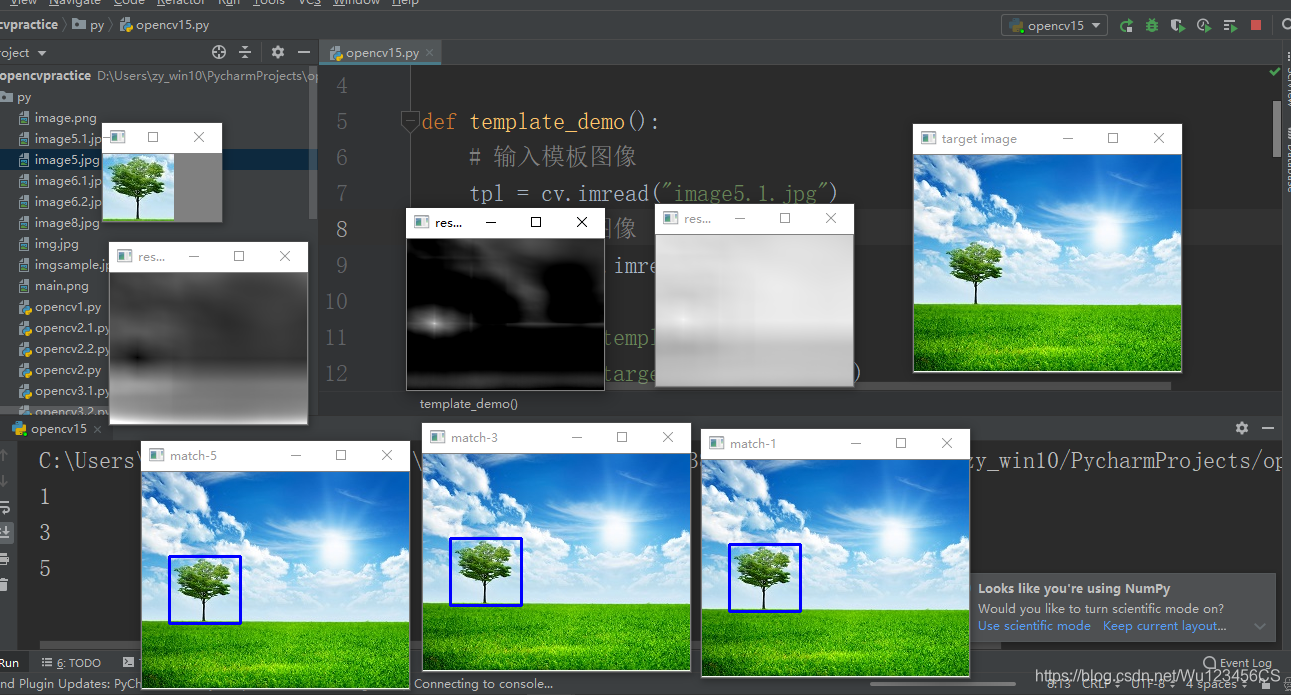Rerun opencv15 with the green rerun icon
Image resolution: width=1291 pixels, height=695 pixels.
(1127, 26)
